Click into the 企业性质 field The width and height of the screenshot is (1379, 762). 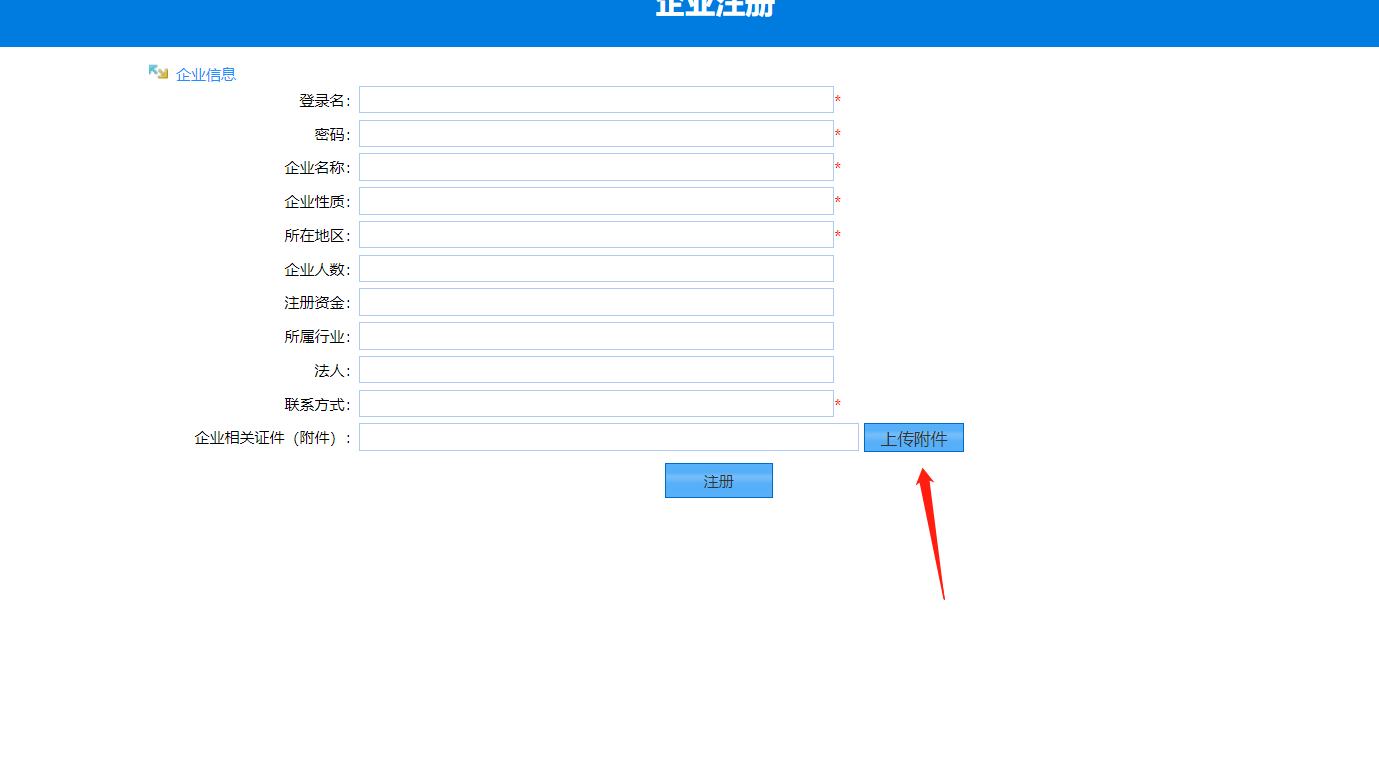[596, 201]
